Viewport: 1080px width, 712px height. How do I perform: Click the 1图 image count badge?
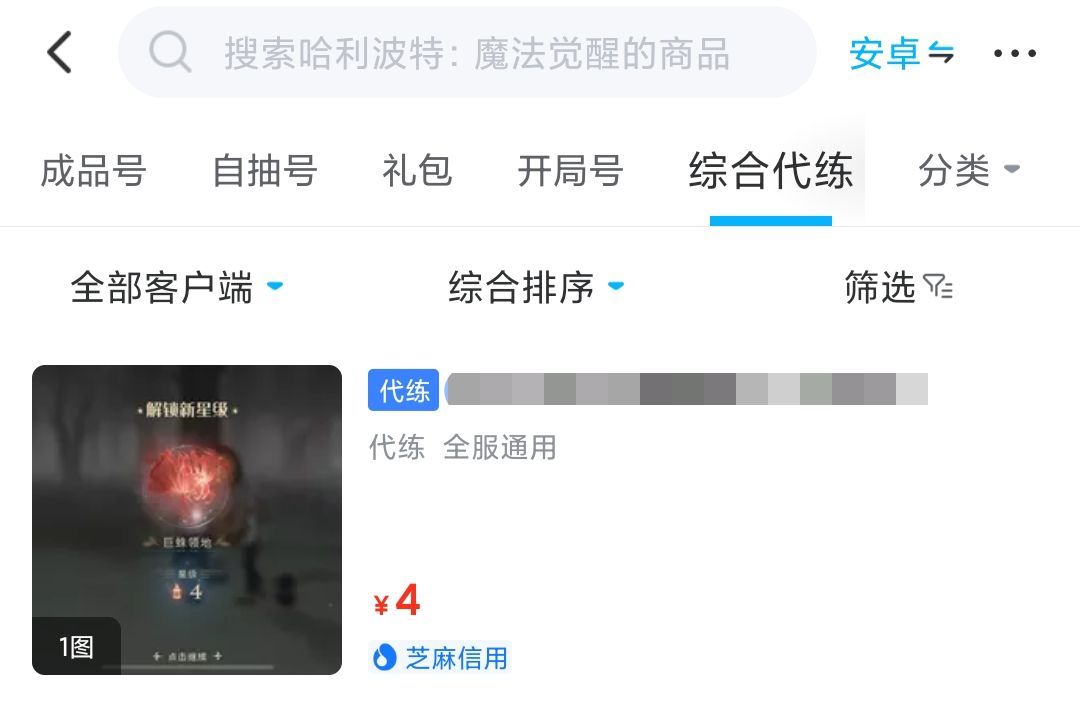pos(76,647)
